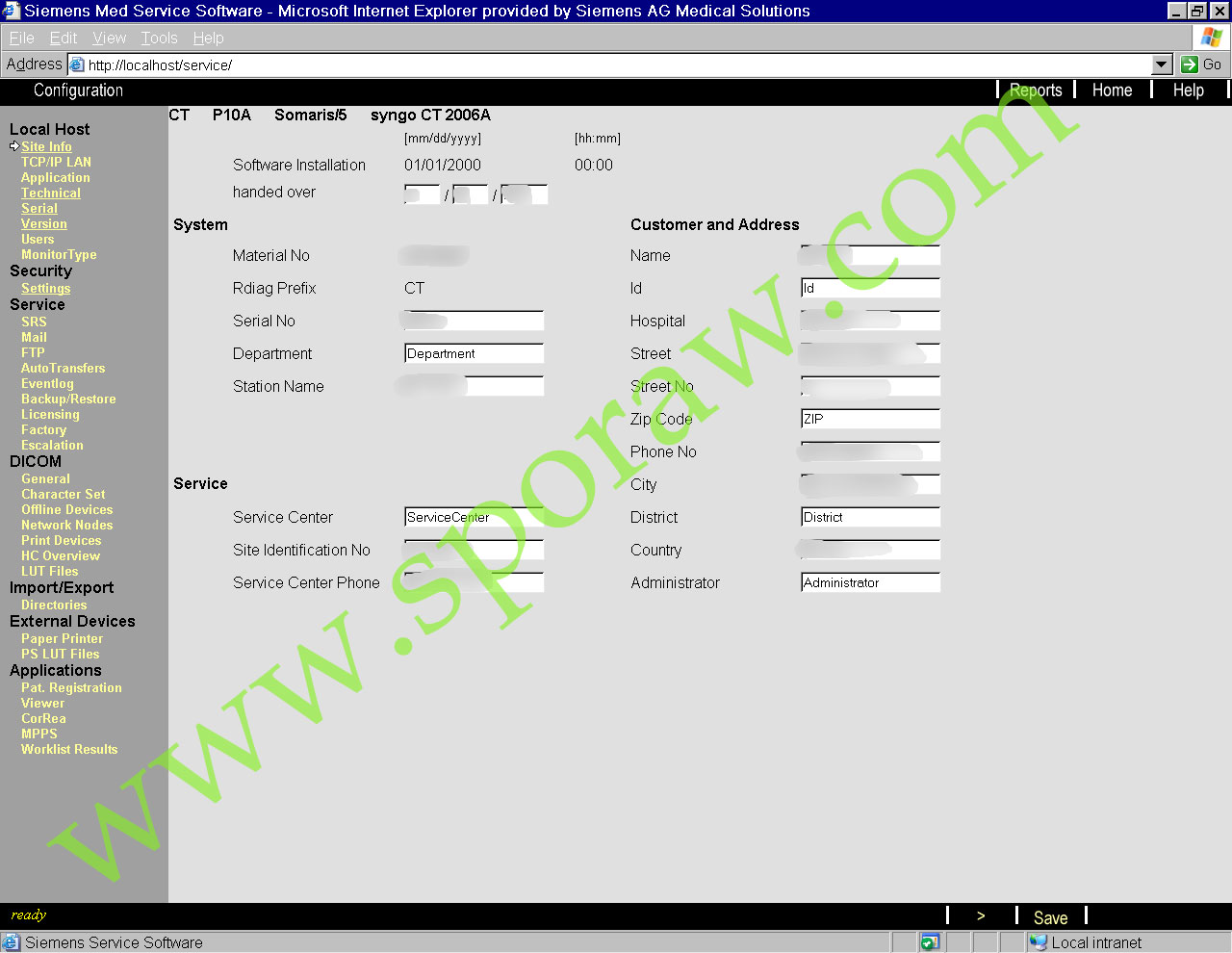Focus the Zip Code text field
1232x953 pixels.
870,419
